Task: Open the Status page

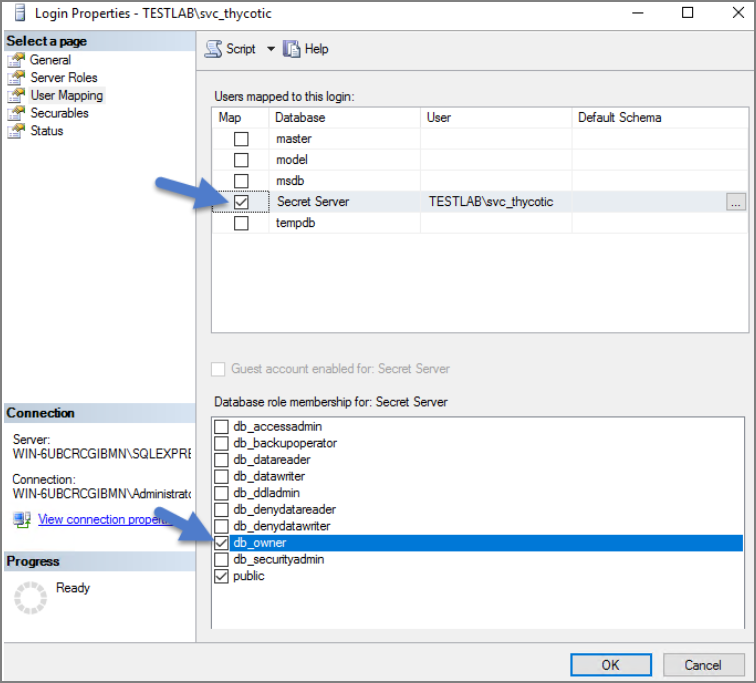Action: (47, 131)
